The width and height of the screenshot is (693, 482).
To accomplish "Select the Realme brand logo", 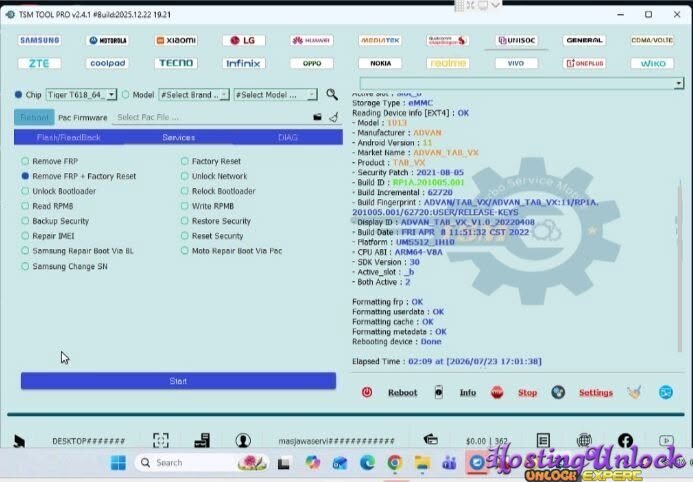I will click(x=448, y=63).
